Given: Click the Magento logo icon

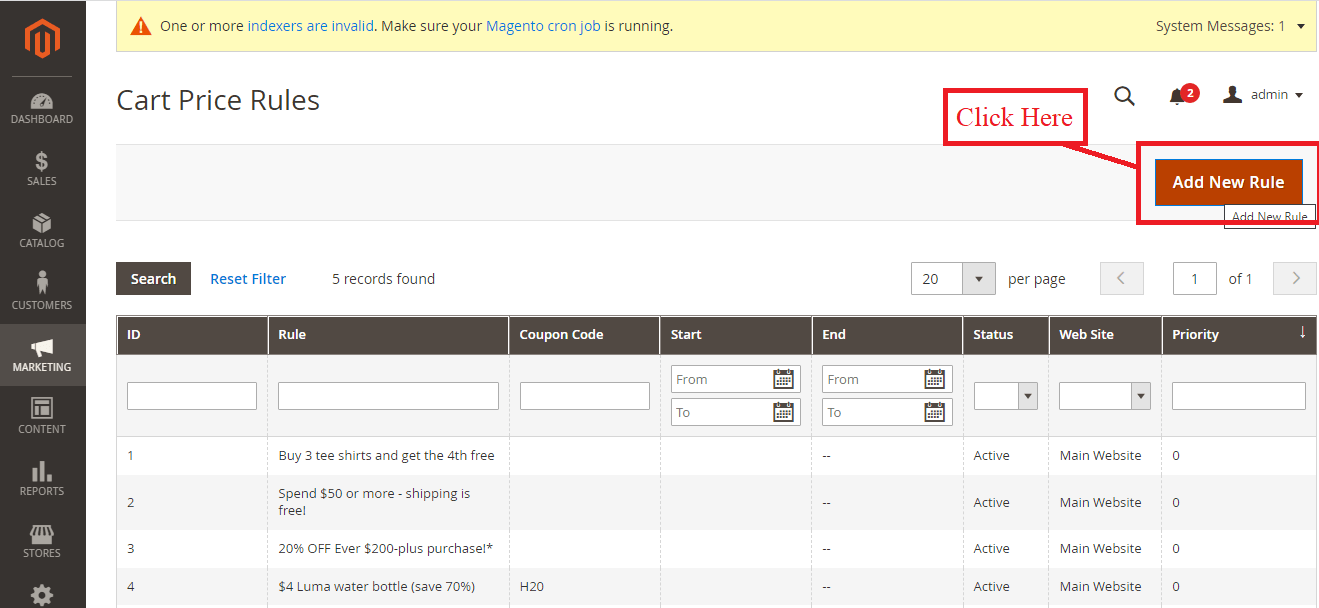Looking at the screenshot, I should point(42,38).
